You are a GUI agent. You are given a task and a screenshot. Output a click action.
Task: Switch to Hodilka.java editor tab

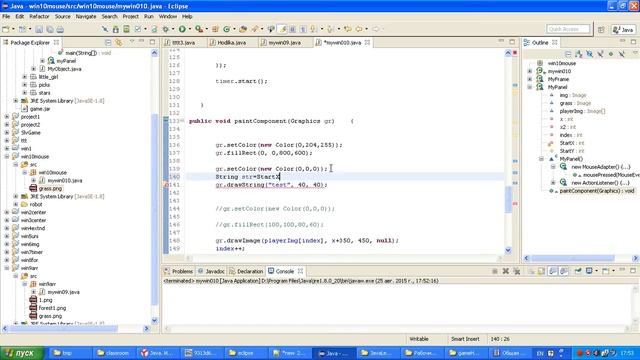(231, 42)
